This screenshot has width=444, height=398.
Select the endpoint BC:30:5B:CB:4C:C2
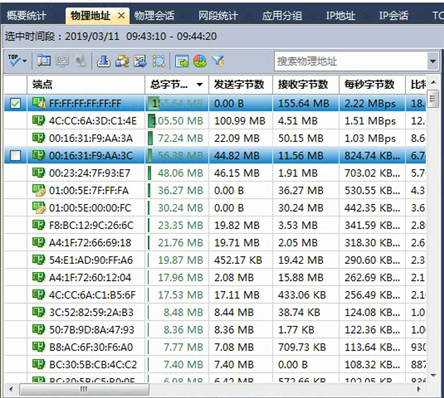93,365
